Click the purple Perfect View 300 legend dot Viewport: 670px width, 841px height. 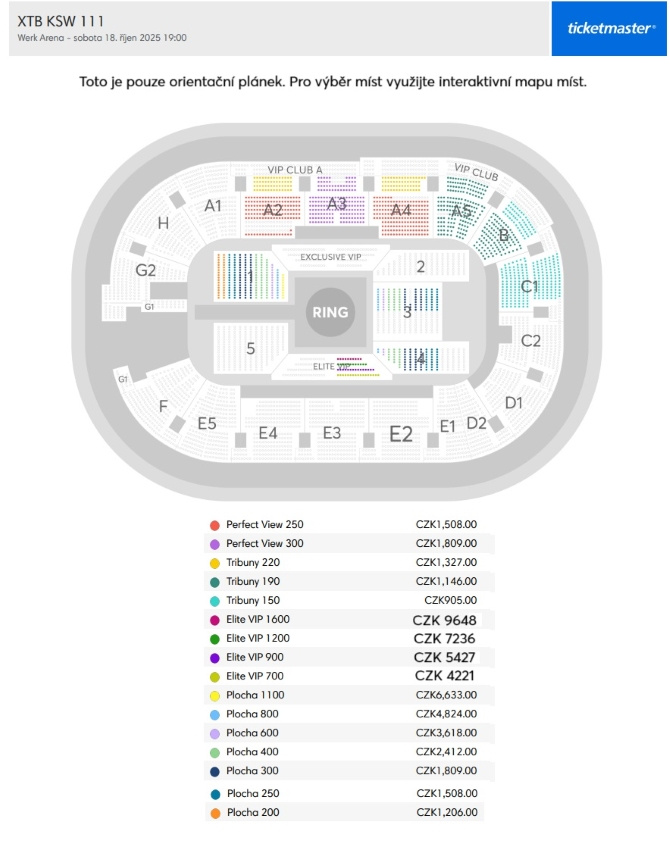(215, 544)
